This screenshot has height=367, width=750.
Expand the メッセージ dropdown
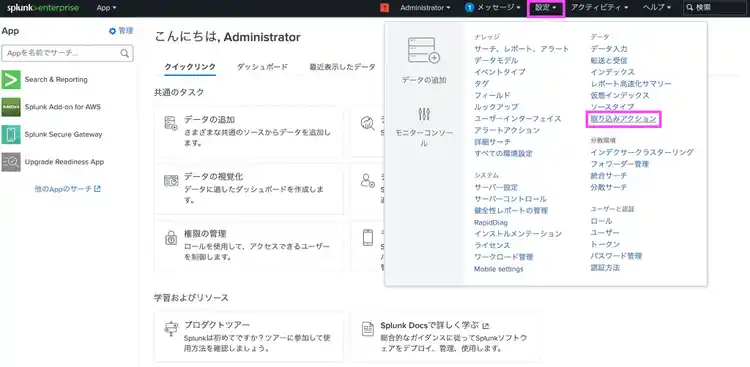point(499,8)
